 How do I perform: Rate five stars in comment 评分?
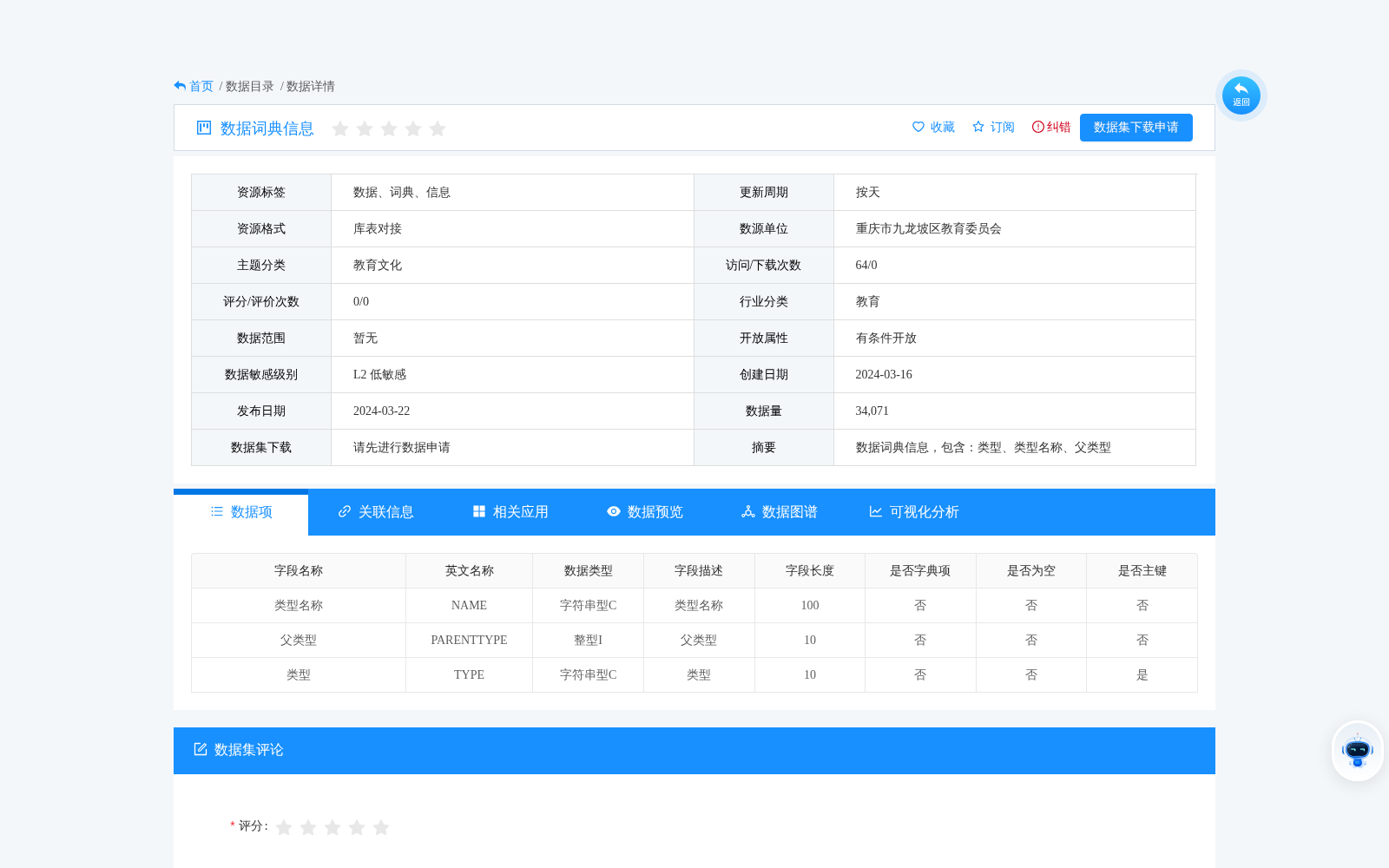[381, 827]
